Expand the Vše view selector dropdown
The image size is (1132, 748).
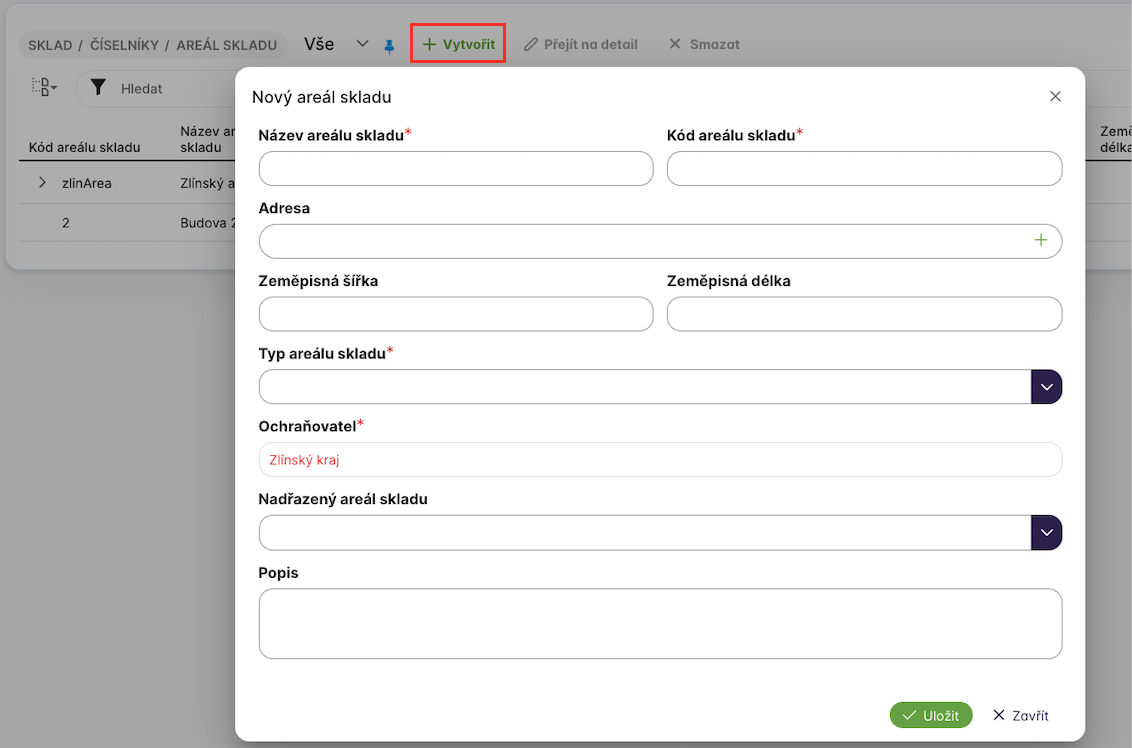tap(363, 45)
